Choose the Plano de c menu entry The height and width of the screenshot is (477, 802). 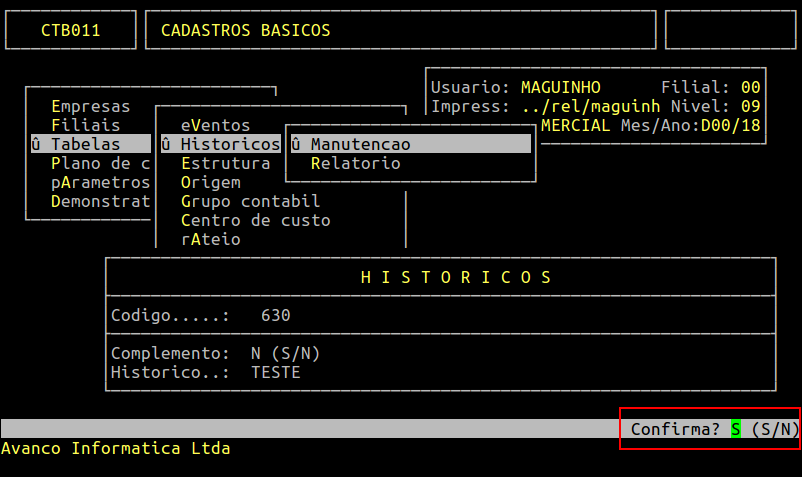(99, 163)
